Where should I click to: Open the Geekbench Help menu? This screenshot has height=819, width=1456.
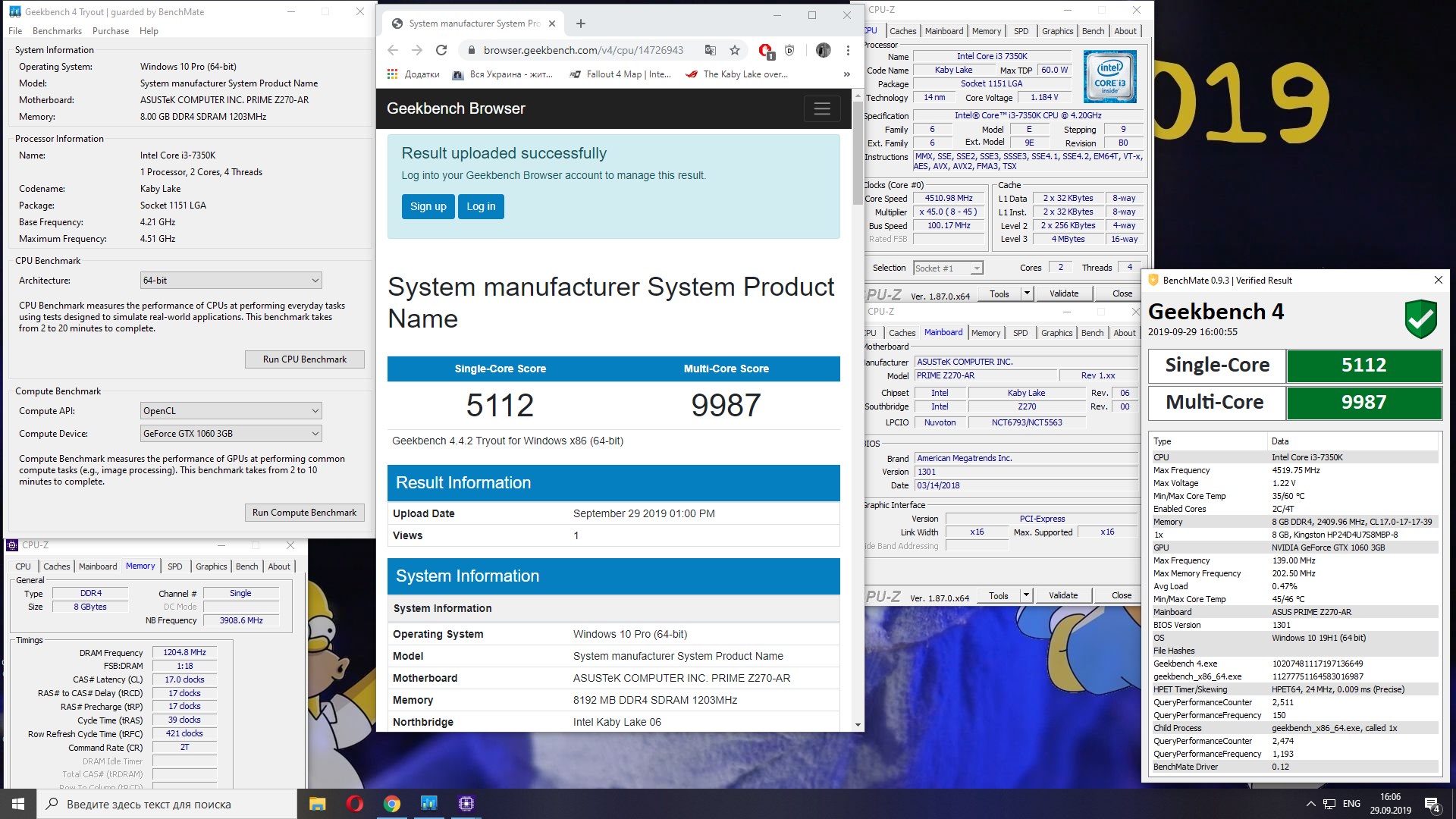coord(149,31)
